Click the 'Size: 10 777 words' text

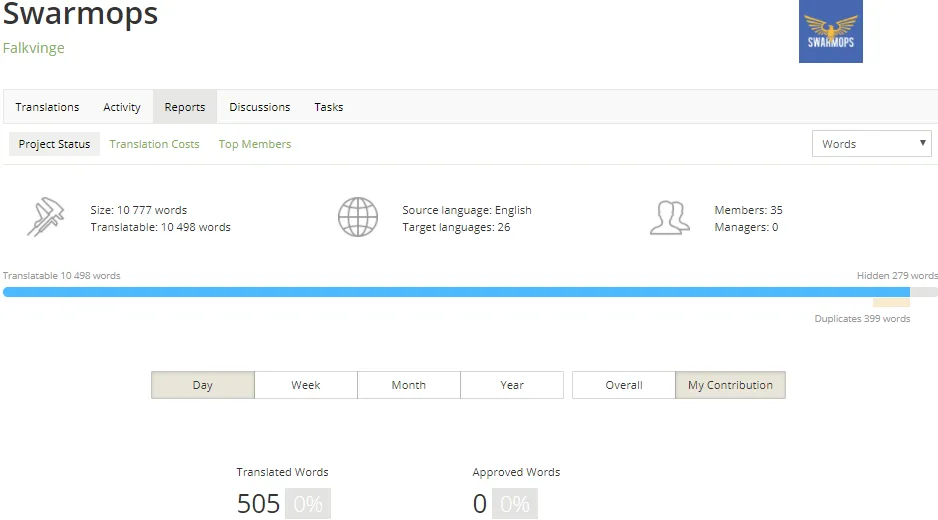pos(139,210)
